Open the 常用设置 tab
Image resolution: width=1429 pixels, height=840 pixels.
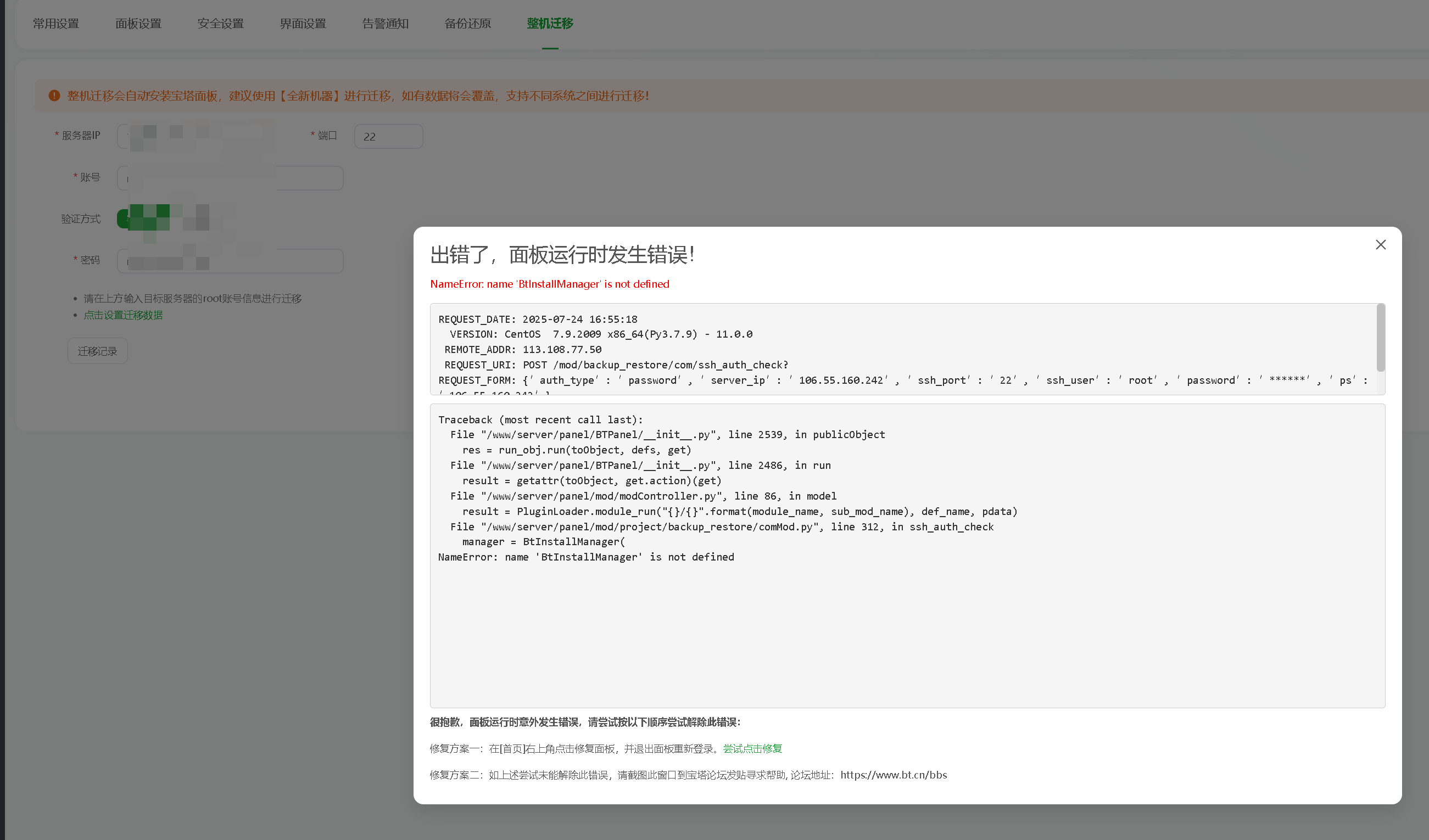pyautogui.click(x=55, y=23)
